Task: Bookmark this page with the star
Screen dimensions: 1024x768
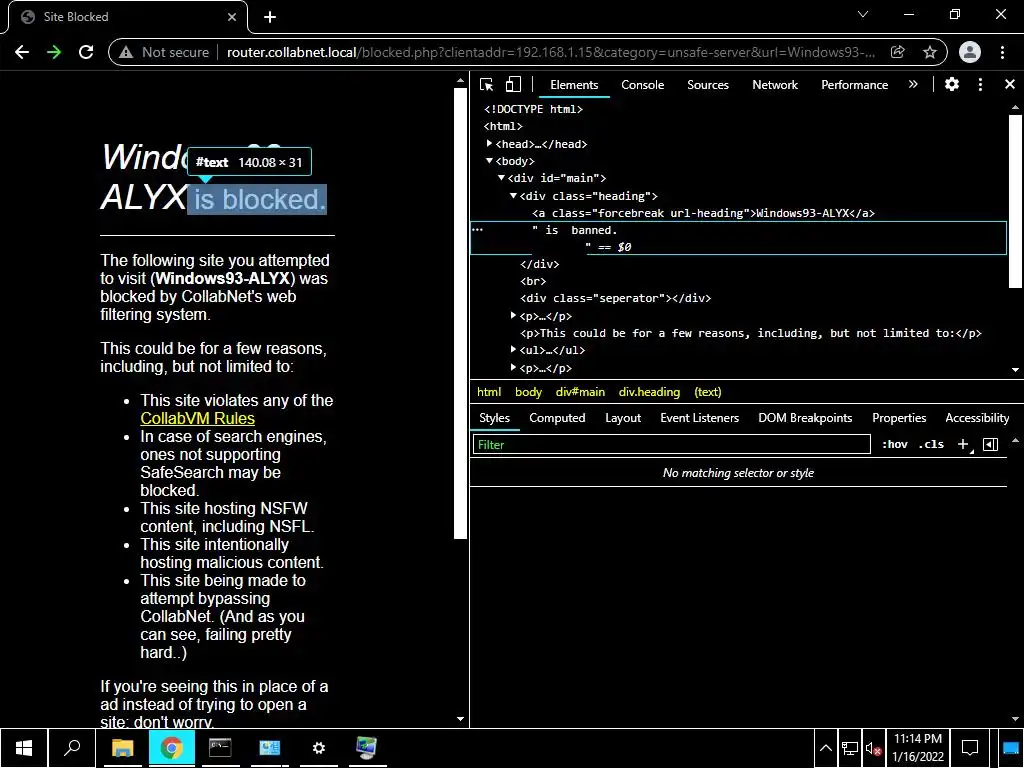Action: (x=930, y=52)
